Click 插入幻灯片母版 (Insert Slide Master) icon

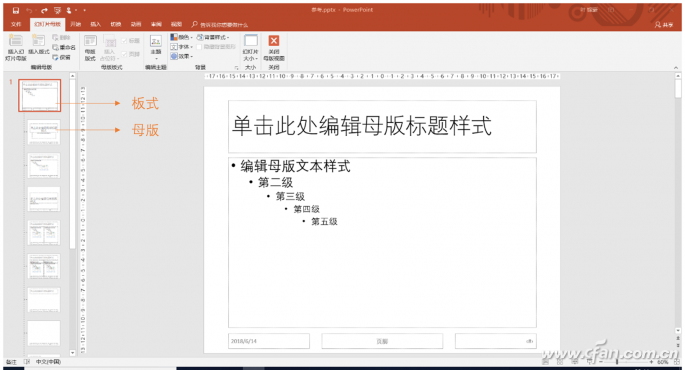tap(16, 47)
